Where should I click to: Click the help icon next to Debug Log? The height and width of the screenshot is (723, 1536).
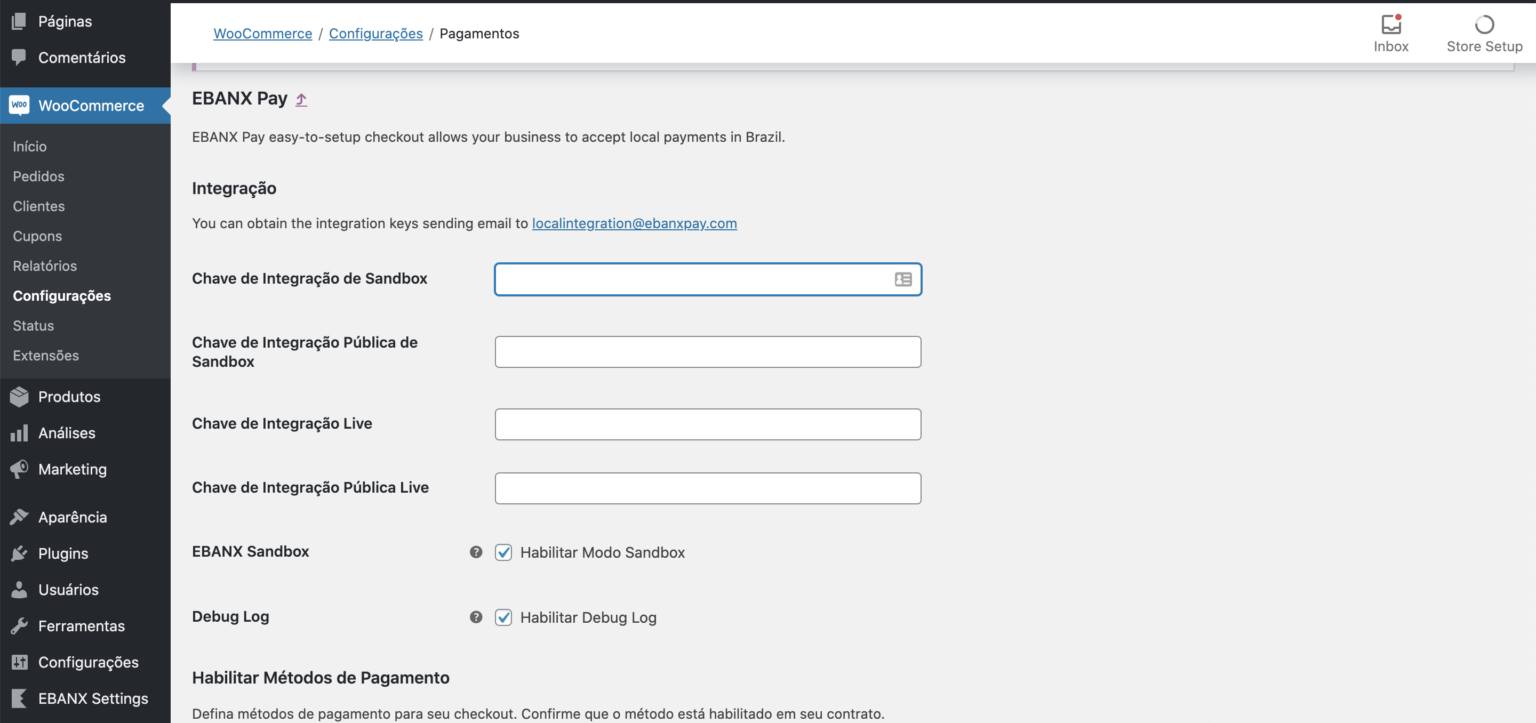tap(476, 617)
